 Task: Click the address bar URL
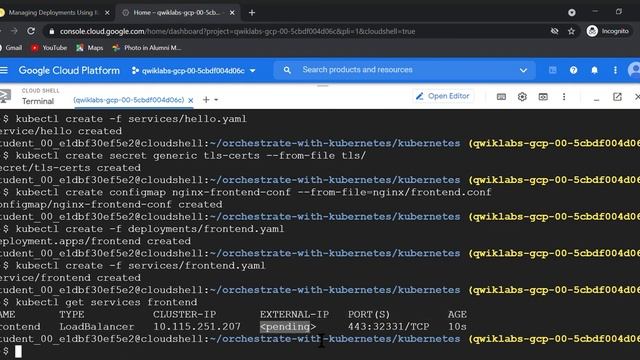click(x=237, y=31)
